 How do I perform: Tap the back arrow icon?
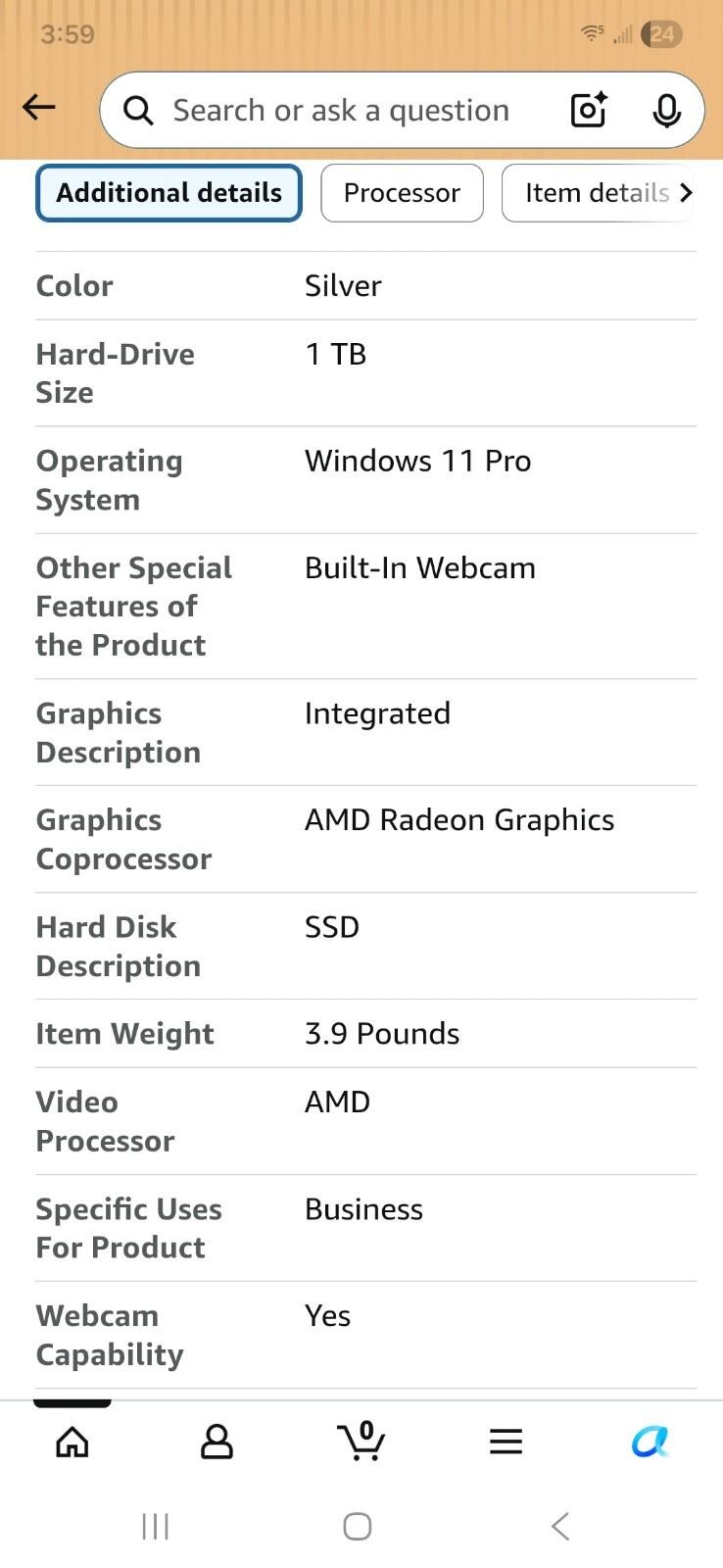click(x=39, y=107)
